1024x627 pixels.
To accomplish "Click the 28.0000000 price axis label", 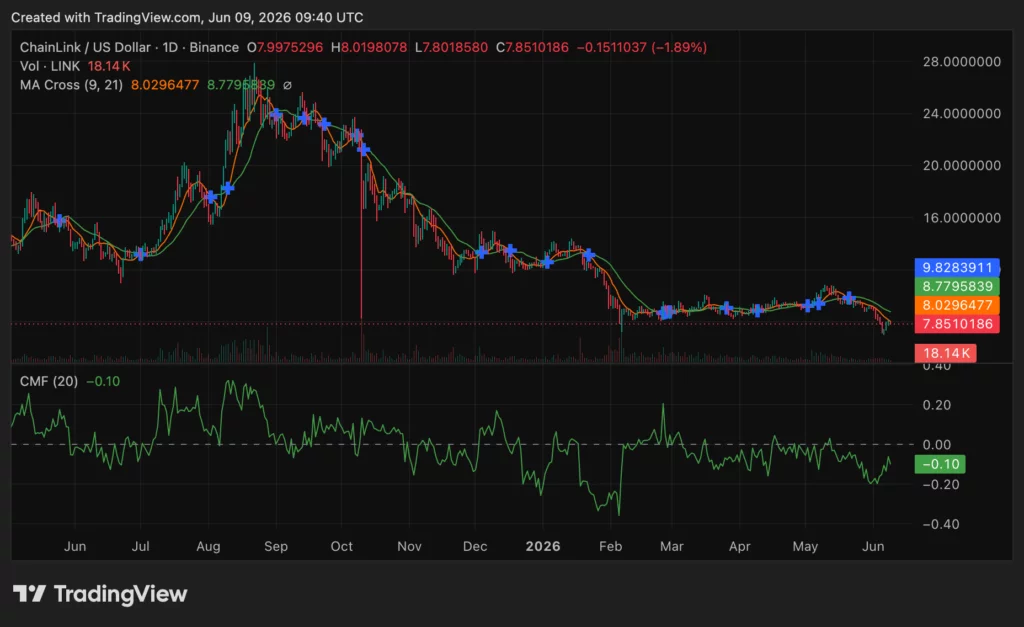I will (x=961, y=61).
